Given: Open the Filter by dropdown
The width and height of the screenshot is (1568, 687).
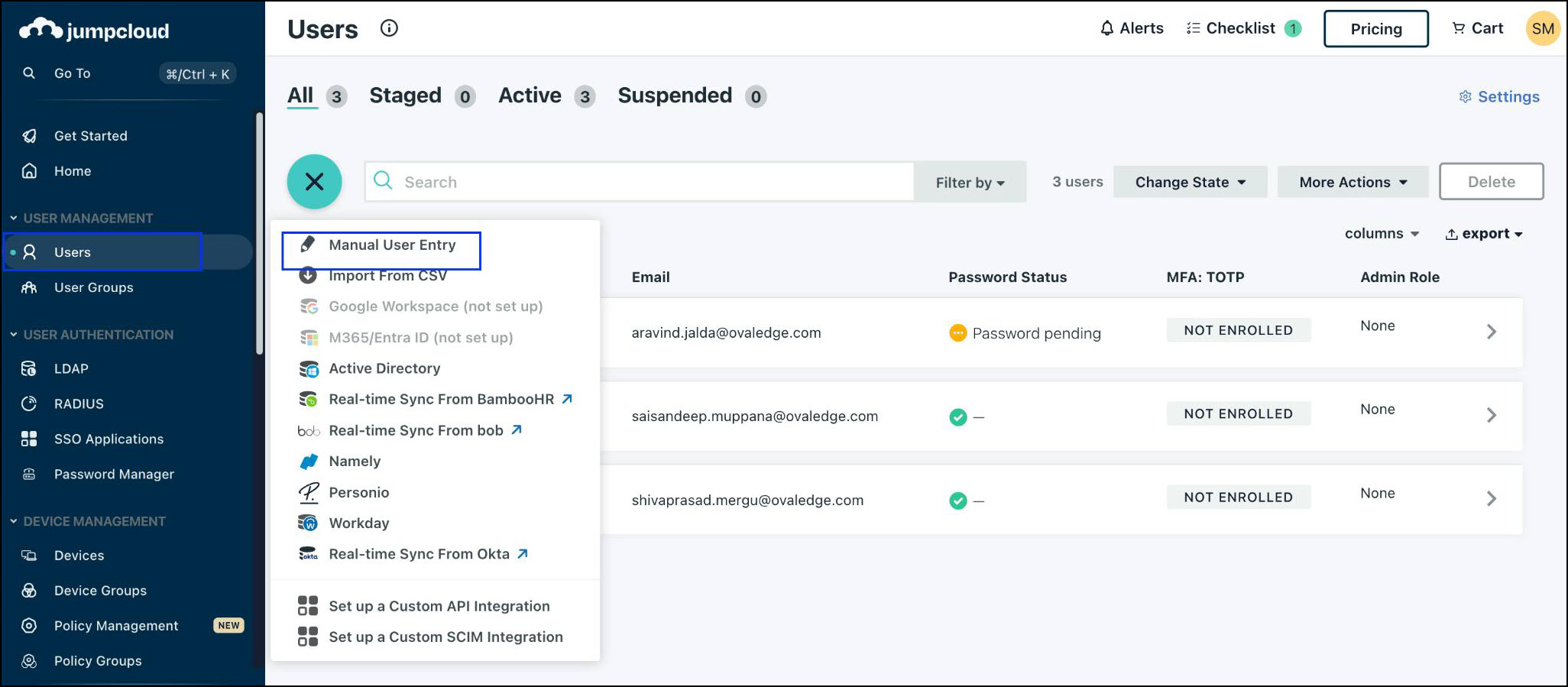Looking at the screenshot, I should click(970, 183).
